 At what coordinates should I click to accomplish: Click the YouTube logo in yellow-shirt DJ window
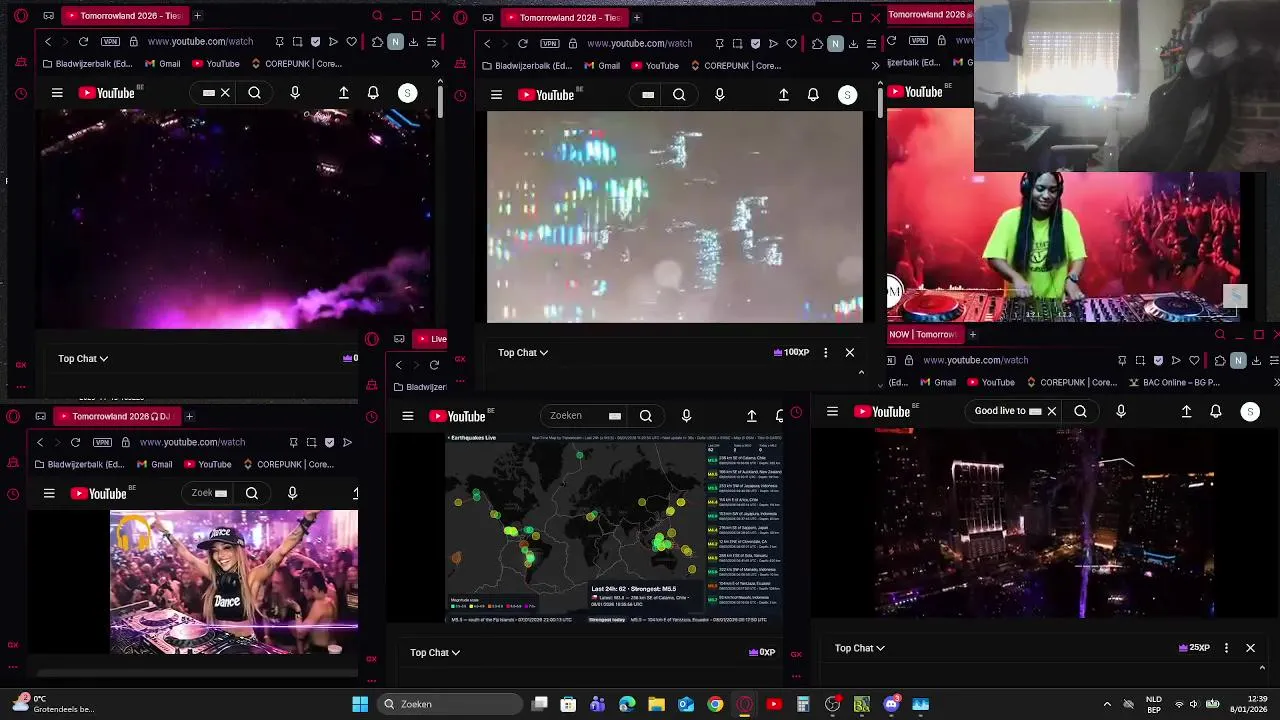[915, 92]
